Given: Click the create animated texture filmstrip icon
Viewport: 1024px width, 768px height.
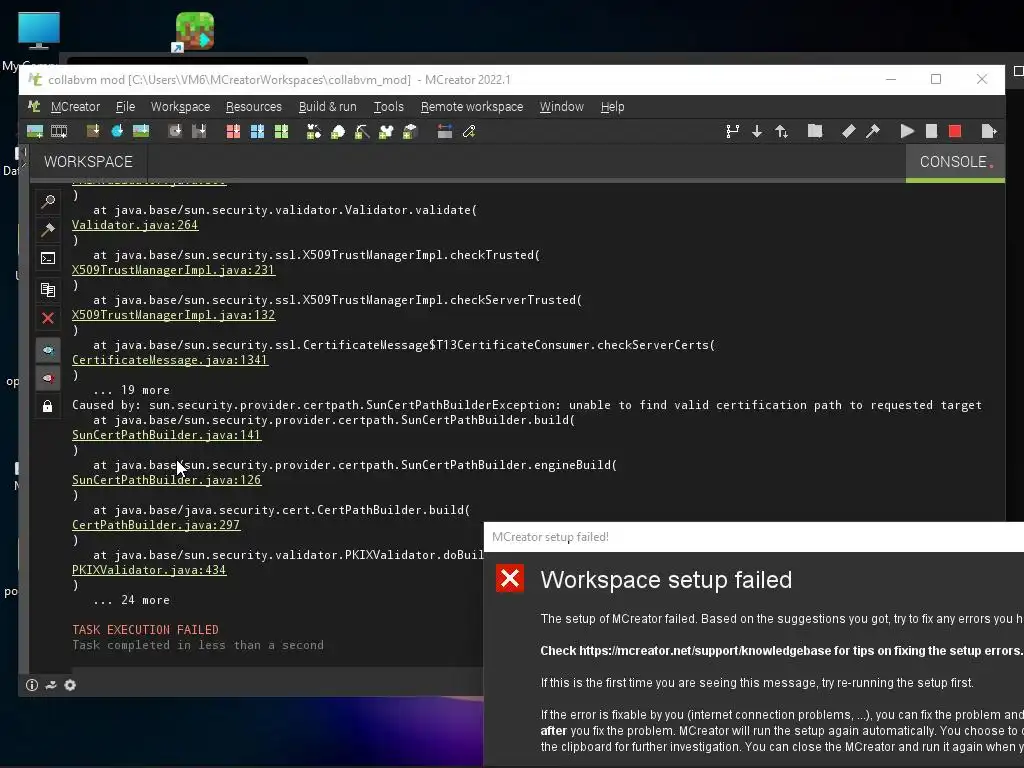Looking at the screenshot, I should 59,132.
